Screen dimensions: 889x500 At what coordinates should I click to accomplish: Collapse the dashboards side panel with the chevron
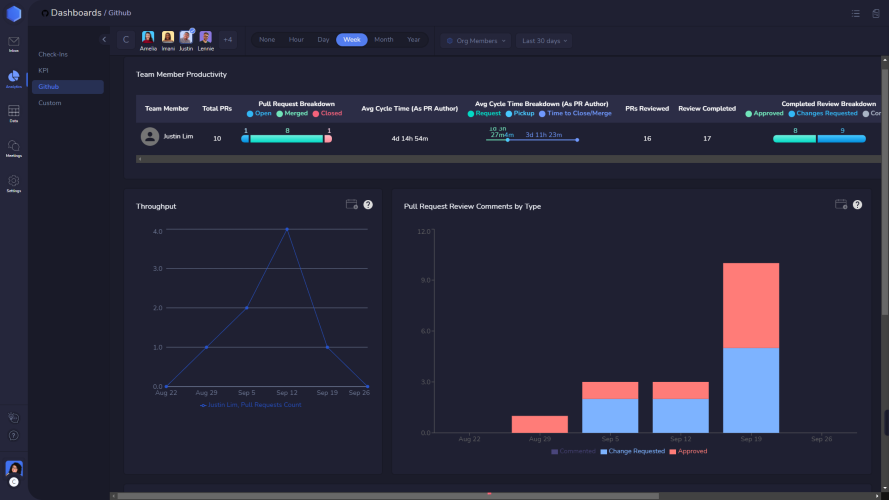pyautogui.click(x=104, y=39)
